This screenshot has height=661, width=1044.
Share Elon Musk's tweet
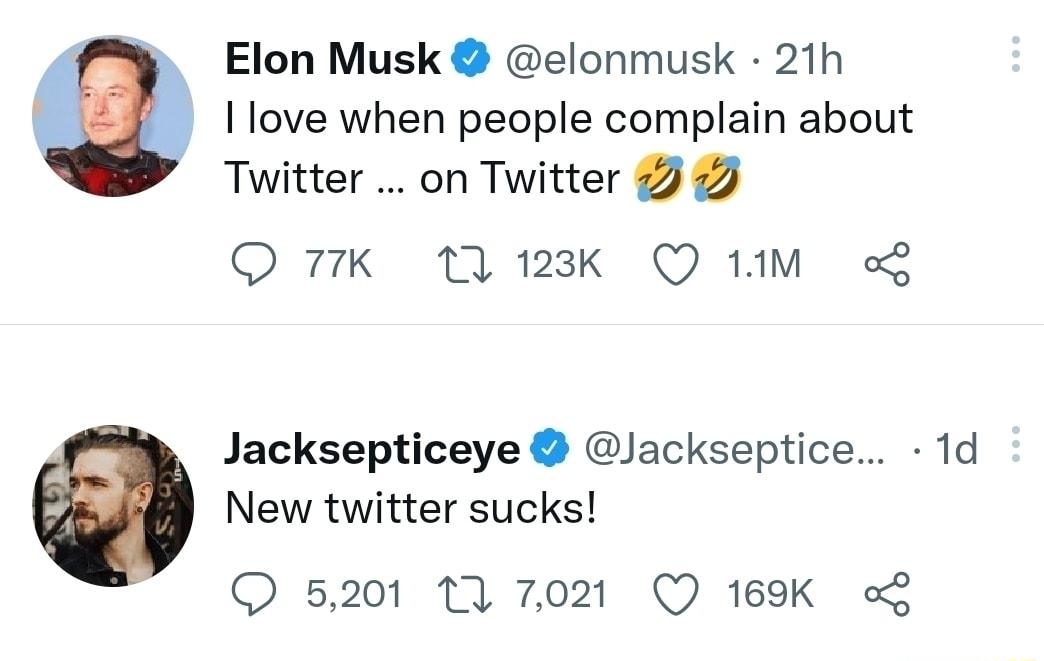[887, 263]
